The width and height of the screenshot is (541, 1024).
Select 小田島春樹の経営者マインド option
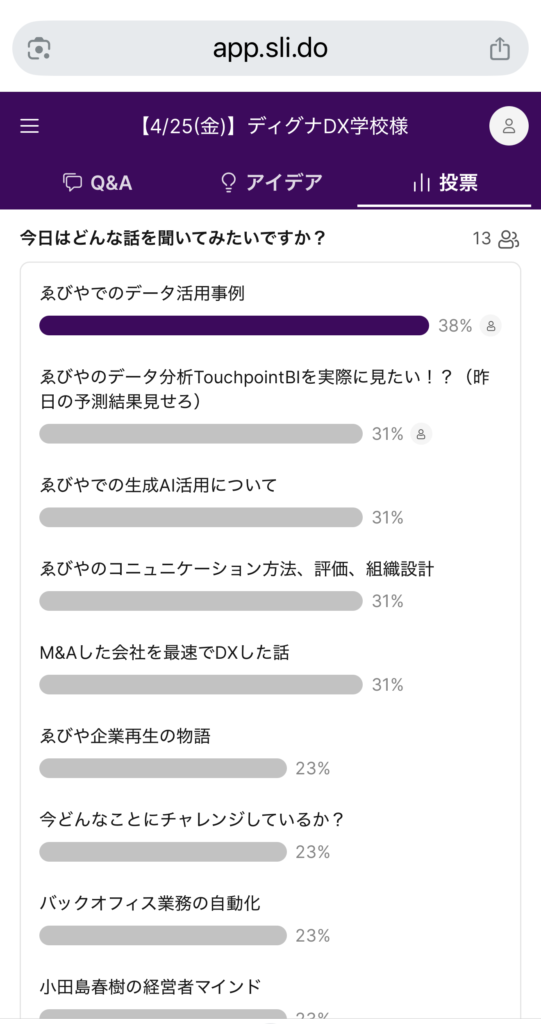[270, 998]
